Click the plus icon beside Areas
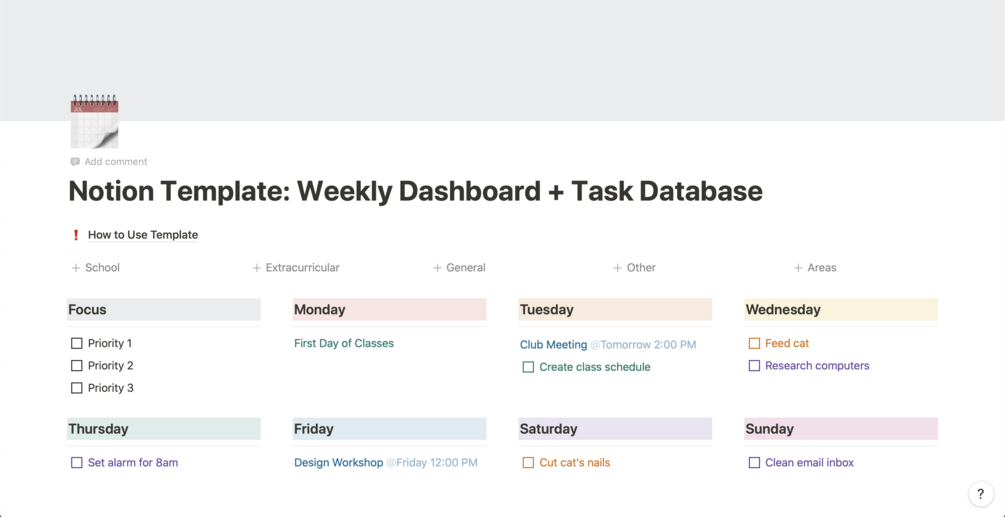 (798, 268)
